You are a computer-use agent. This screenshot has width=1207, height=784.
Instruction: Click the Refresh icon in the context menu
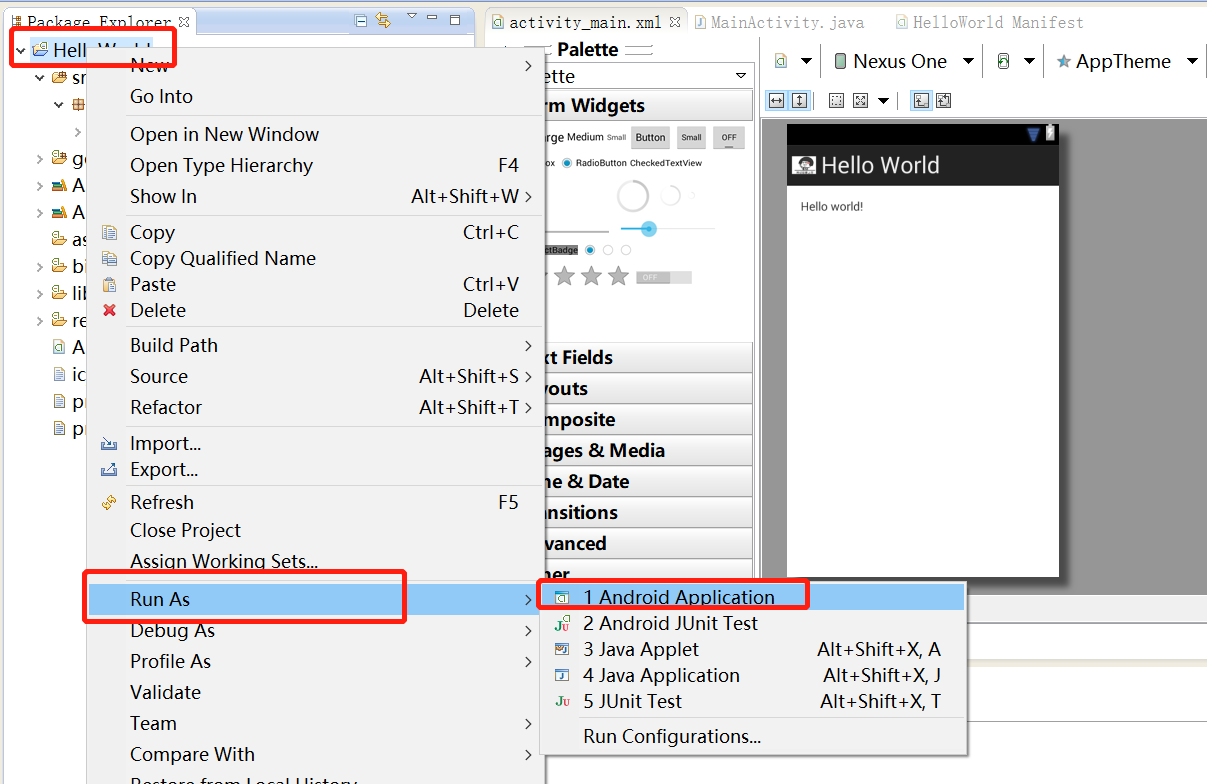coord(109,502)
